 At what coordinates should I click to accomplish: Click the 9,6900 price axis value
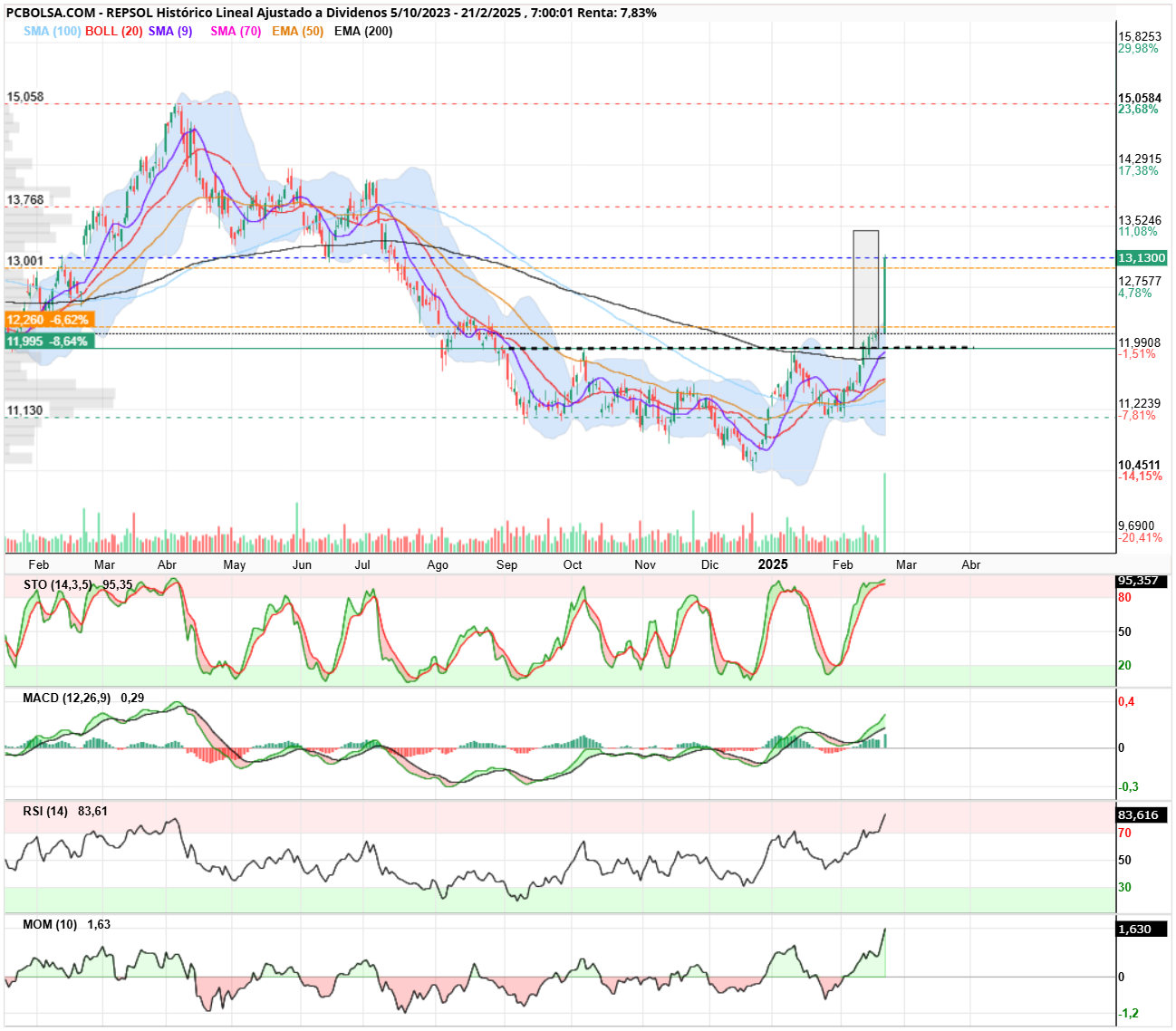point(1137,526)
